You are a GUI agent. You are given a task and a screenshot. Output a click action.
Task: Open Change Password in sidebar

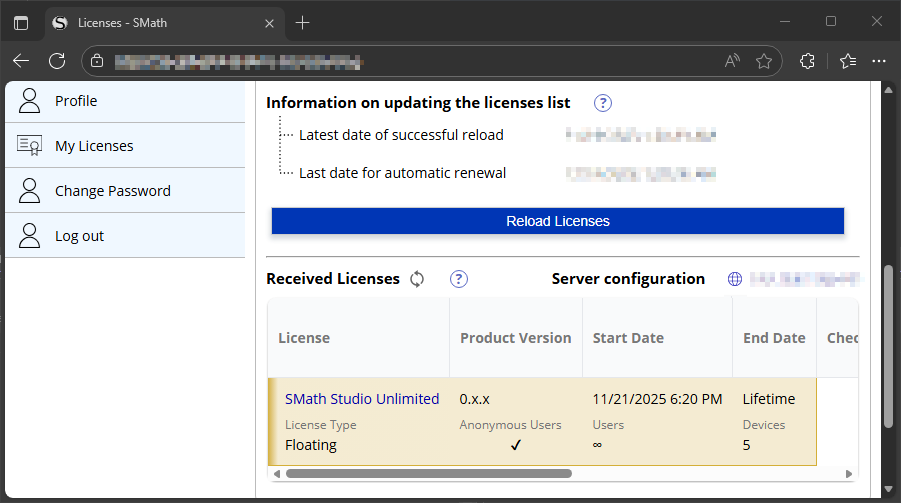click(x=125, y=191)
